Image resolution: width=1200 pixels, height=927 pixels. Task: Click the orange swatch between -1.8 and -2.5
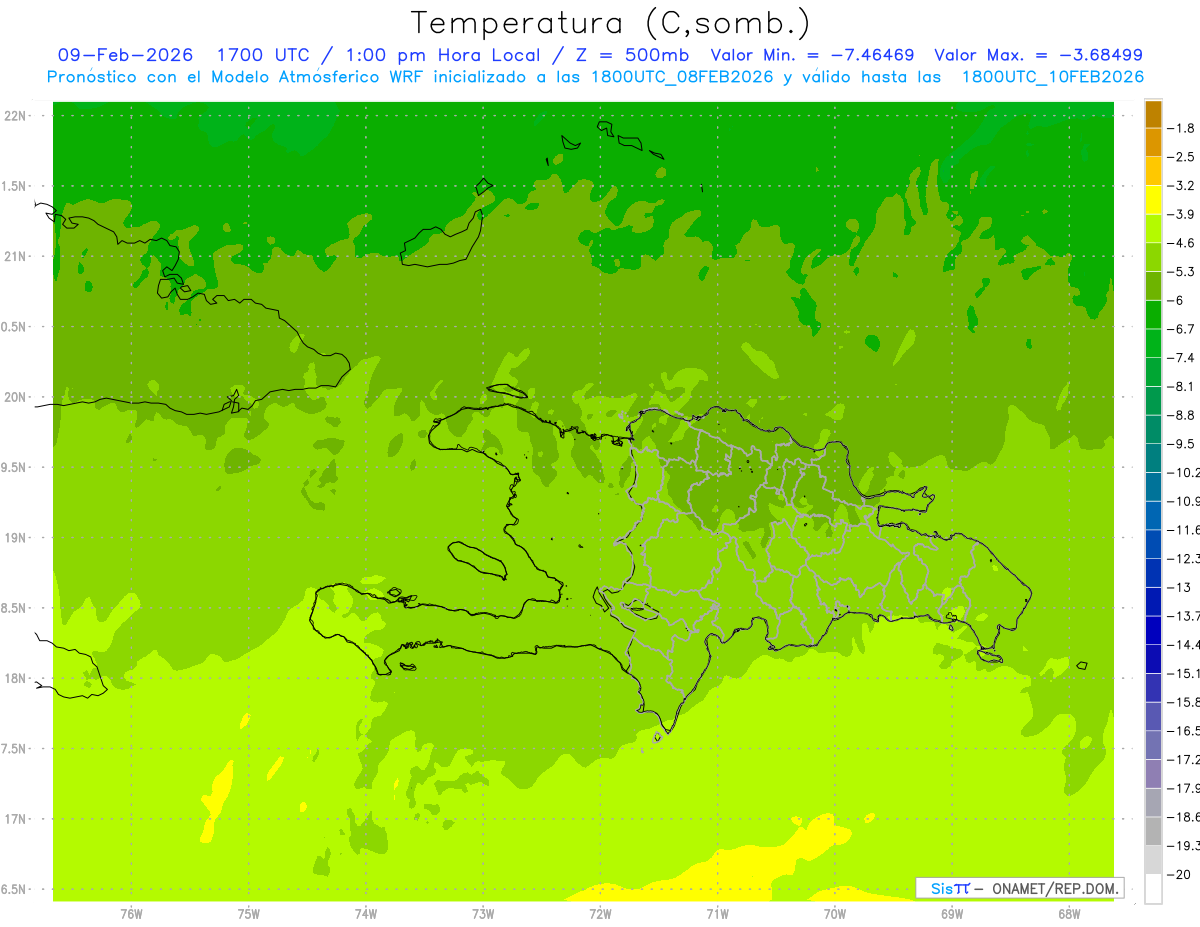(x=1153, y=143)
